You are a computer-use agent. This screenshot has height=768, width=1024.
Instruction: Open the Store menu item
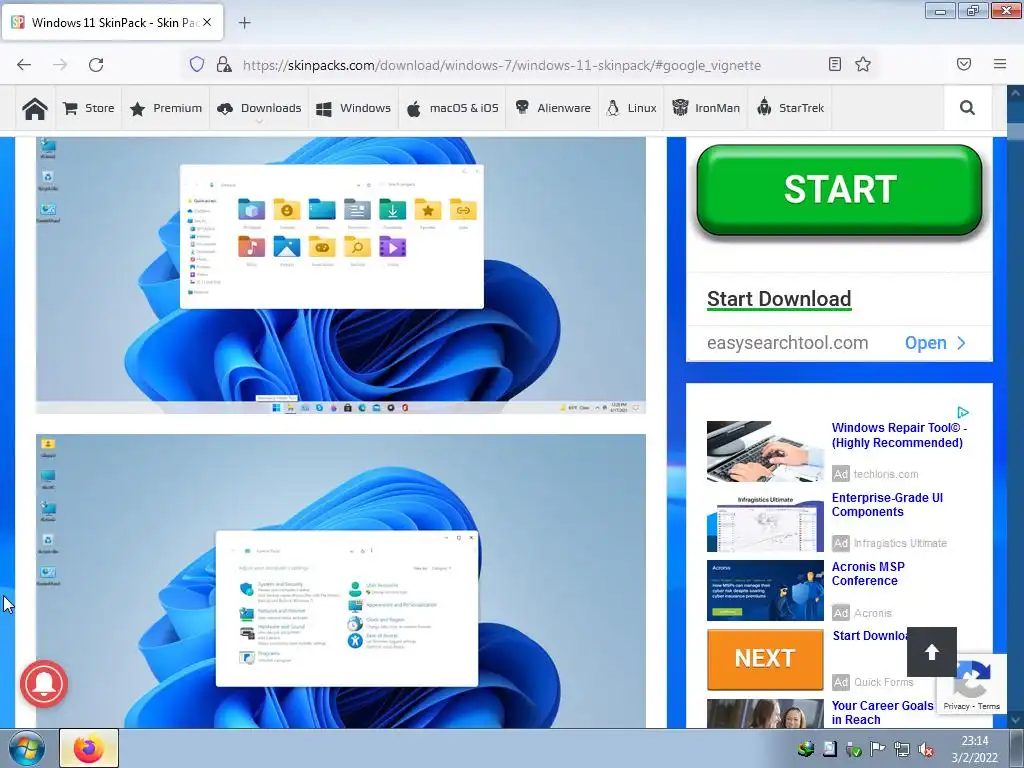[x=89, y=108]
